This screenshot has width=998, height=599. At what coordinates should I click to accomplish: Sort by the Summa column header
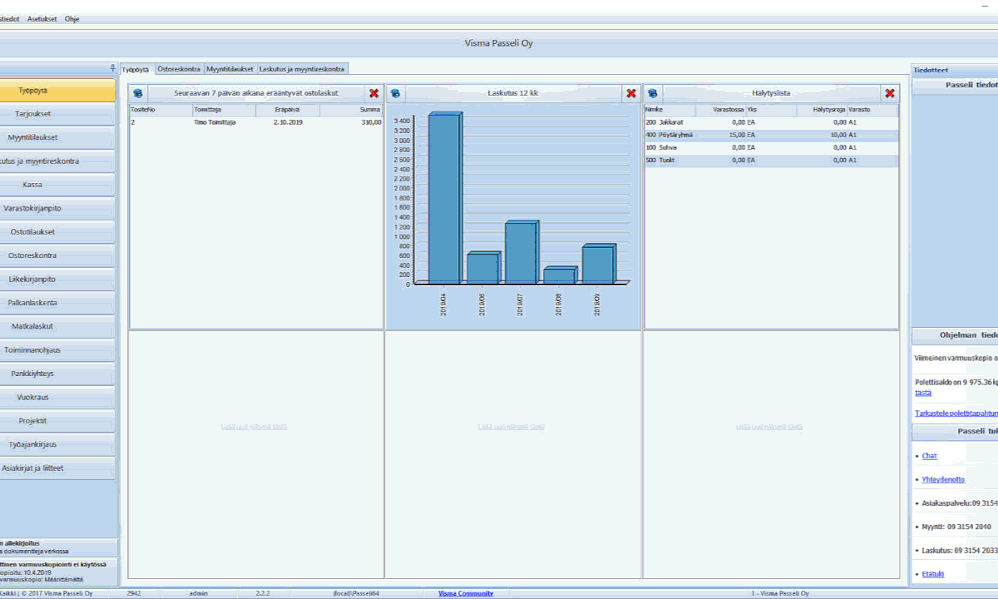coord(351,109)
